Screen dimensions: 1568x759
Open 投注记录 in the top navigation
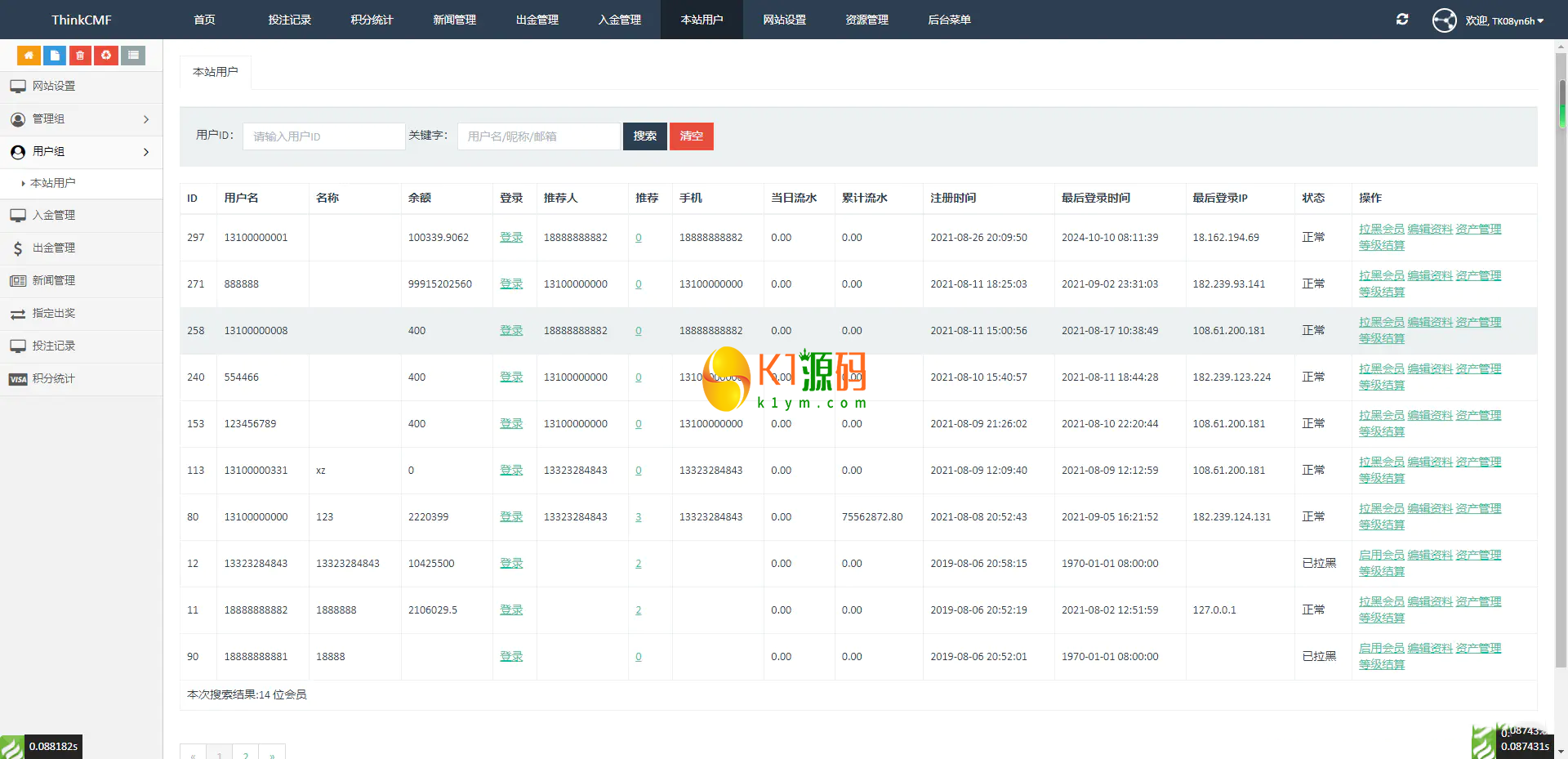pos(290,20)
